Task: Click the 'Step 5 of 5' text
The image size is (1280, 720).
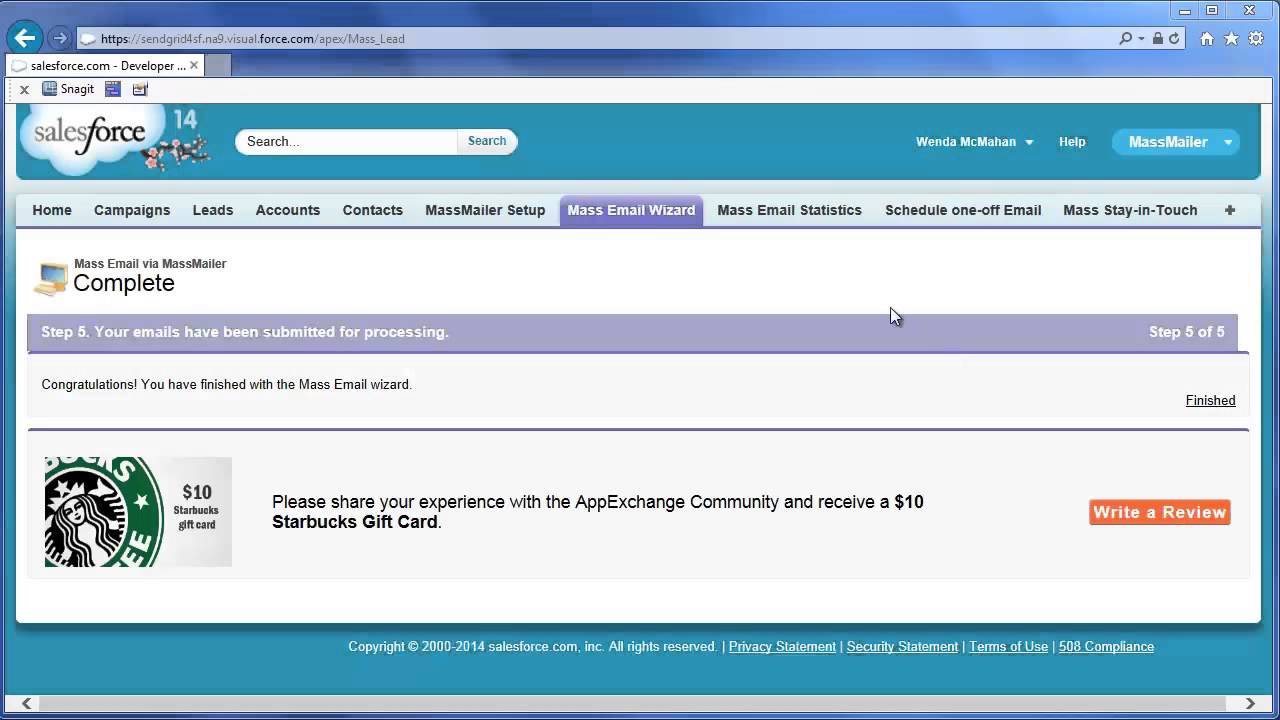Action: coord(1186,332)
